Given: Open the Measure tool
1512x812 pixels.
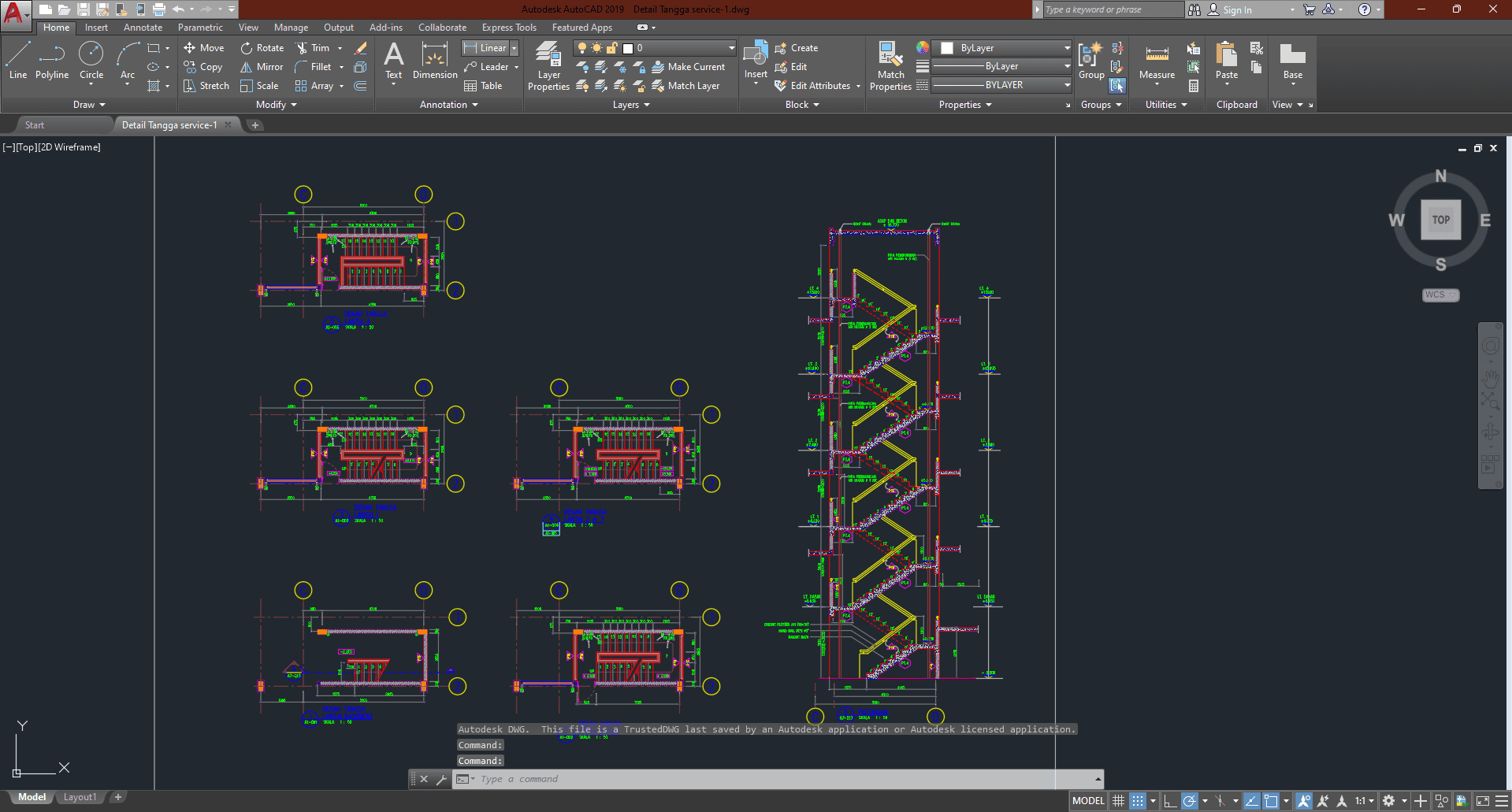Looking at the screenshot, I should [x=1156, y=61].
